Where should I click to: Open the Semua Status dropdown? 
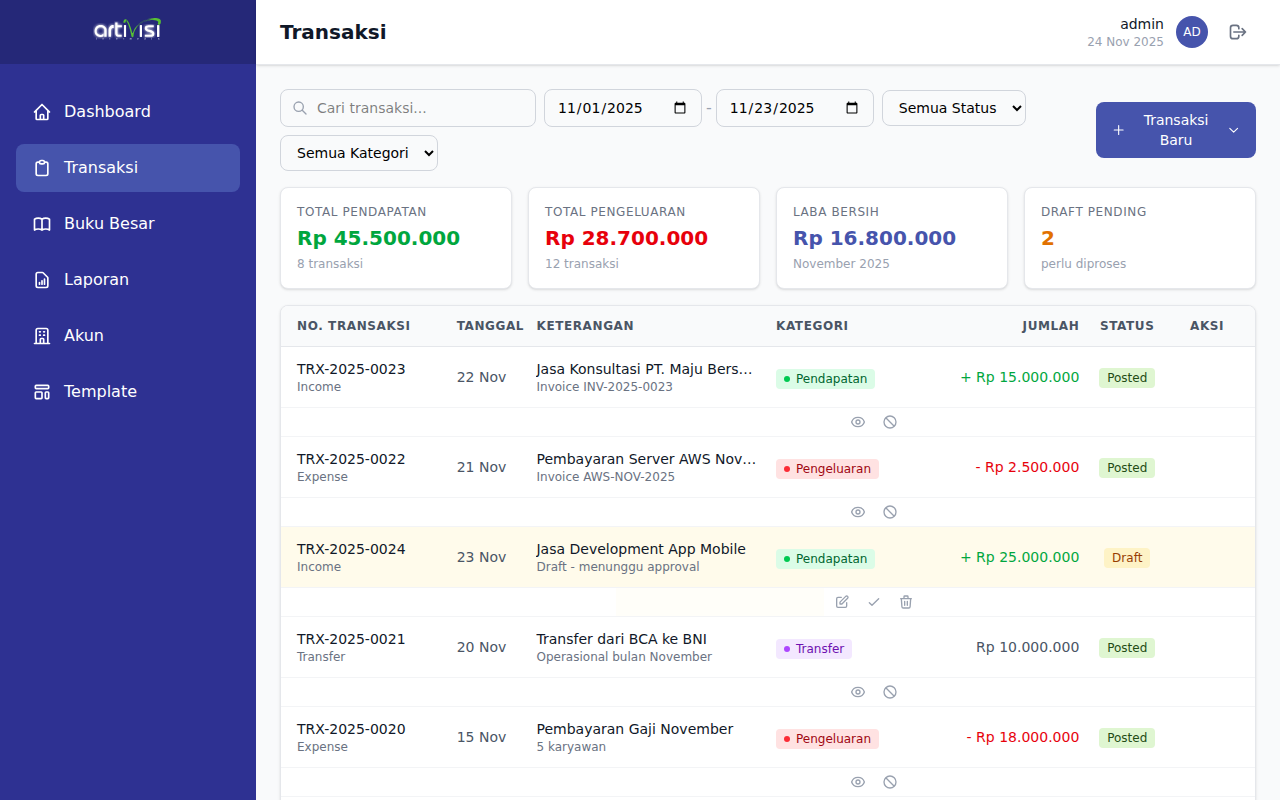click(x=953, y=107)
